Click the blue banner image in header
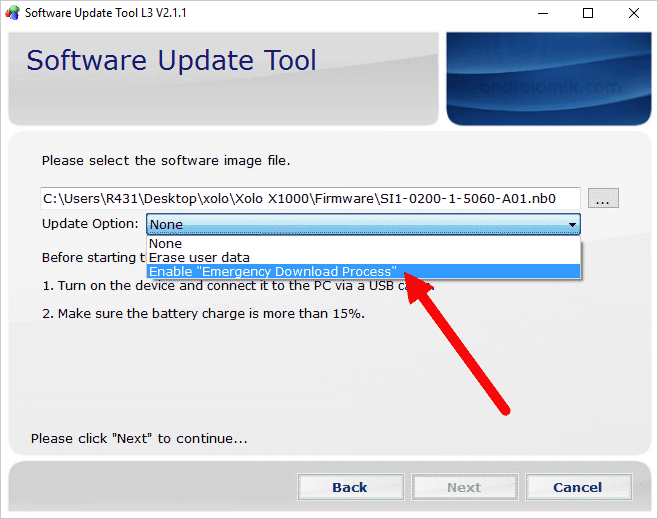Screen dimensions: 658x519 coord(548,78)
